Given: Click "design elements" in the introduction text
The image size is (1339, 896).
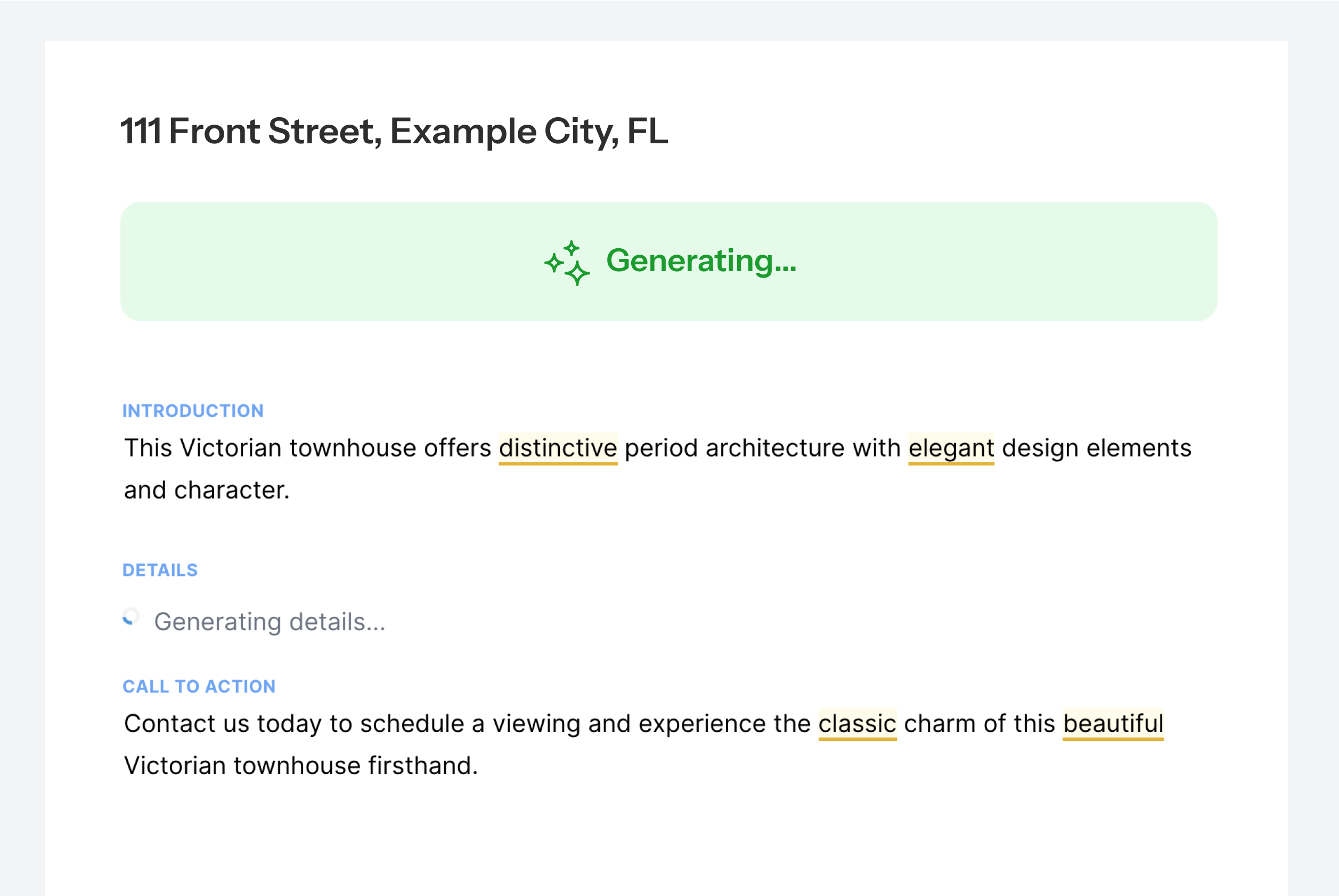Looking at the screenshot, I should coord(1096,449).
